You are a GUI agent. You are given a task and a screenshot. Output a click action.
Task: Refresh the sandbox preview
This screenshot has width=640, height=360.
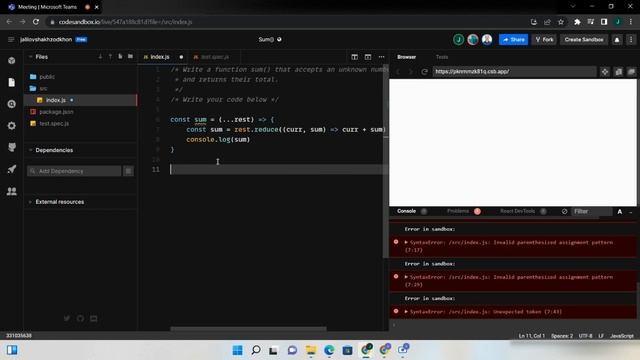click(x=424, y=72)
